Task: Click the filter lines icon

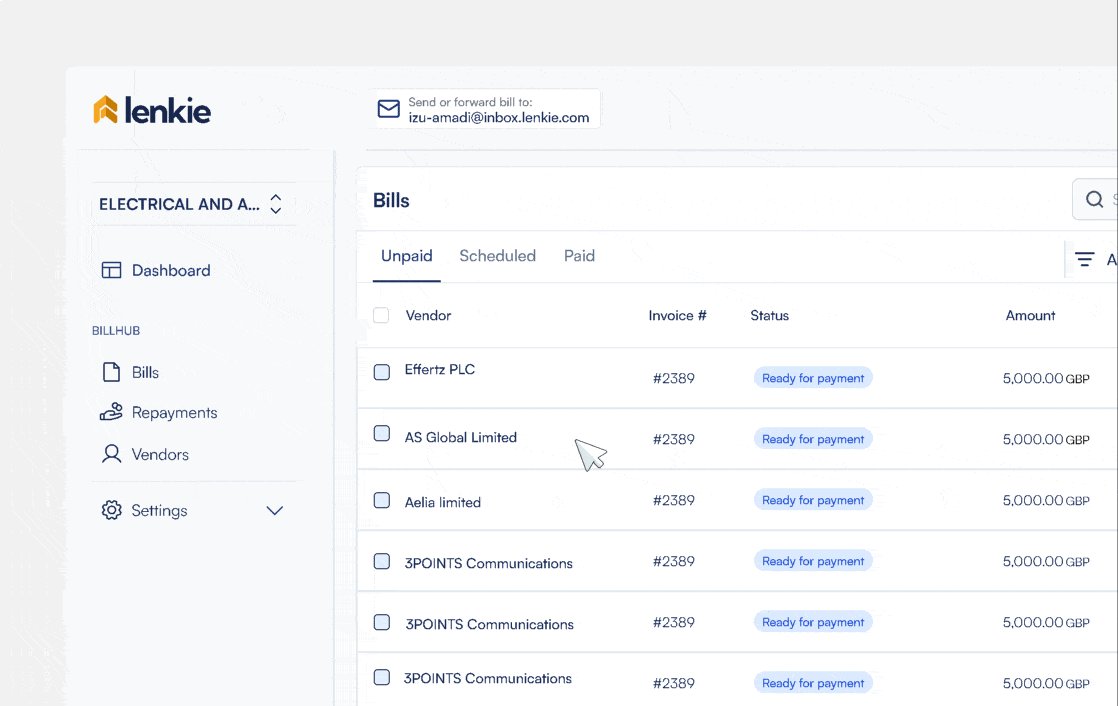Action: [x=1084, y=259]
